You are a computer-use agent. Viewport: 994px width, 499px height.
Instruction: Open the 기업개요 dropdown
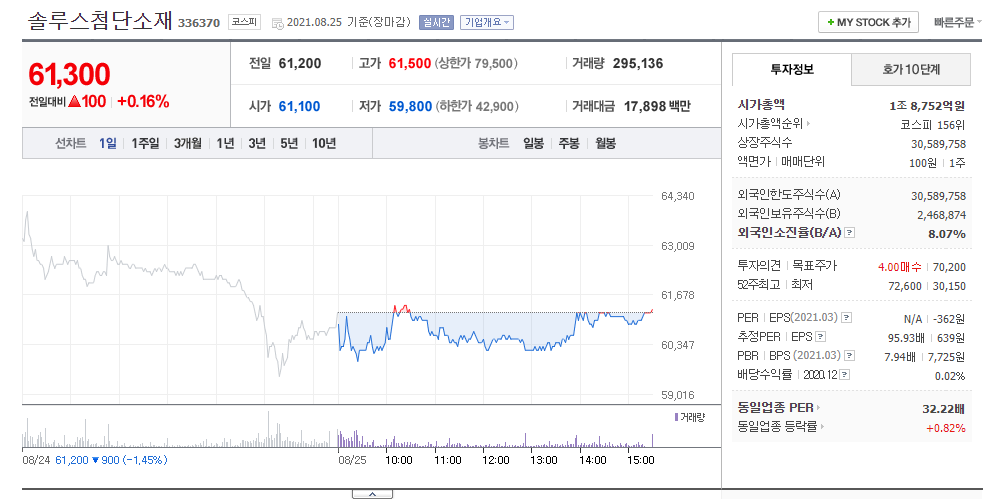tap(487, 22)
